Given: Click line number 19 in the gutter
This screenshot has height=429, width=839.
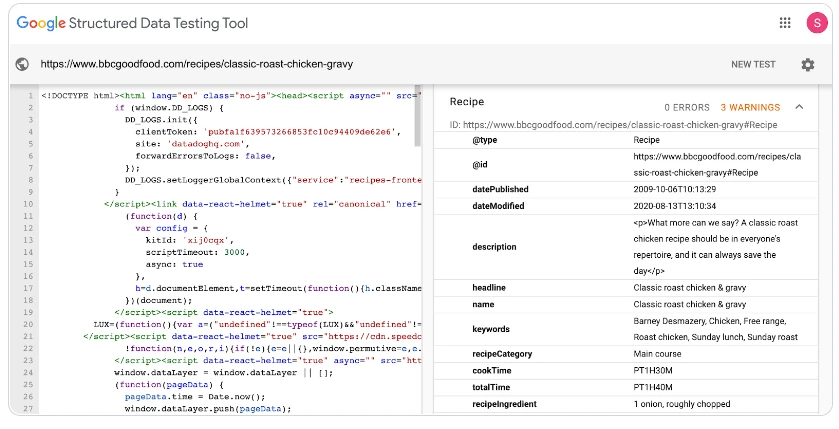Looking at the screenshot, I should [x=28, y=312].
